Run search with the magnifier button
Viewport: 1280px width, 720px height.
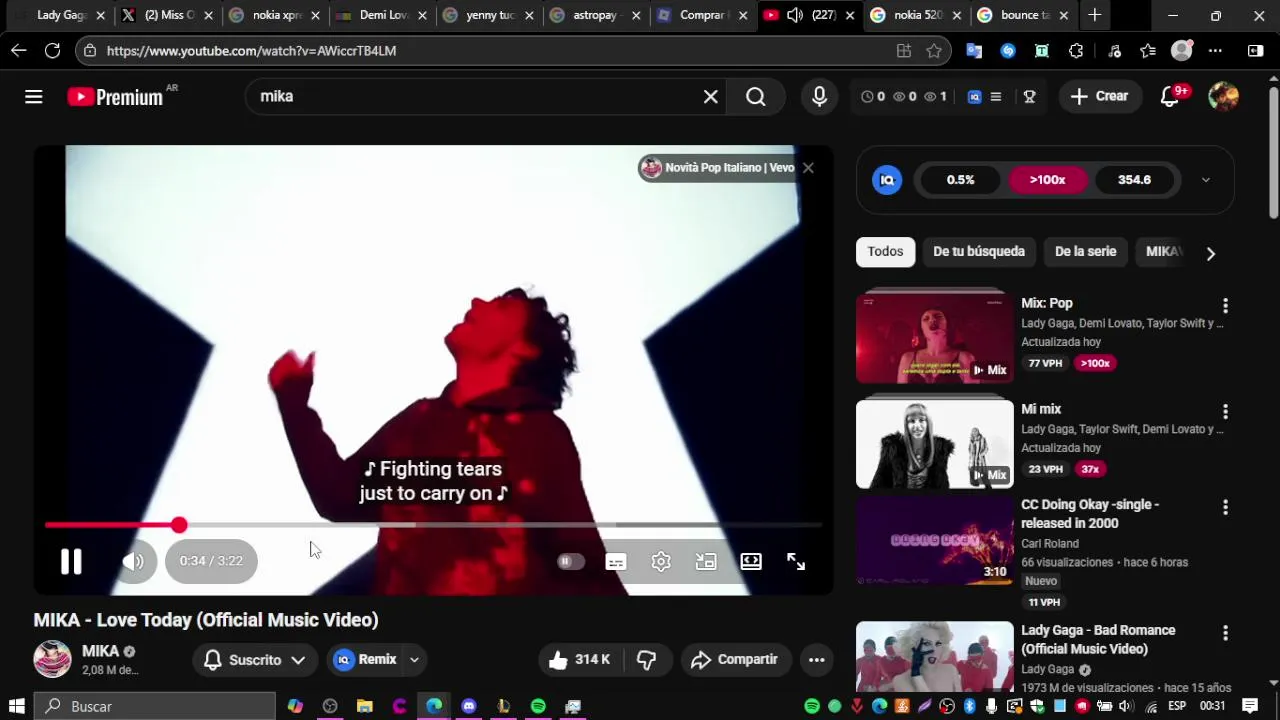tap(756, 96)
